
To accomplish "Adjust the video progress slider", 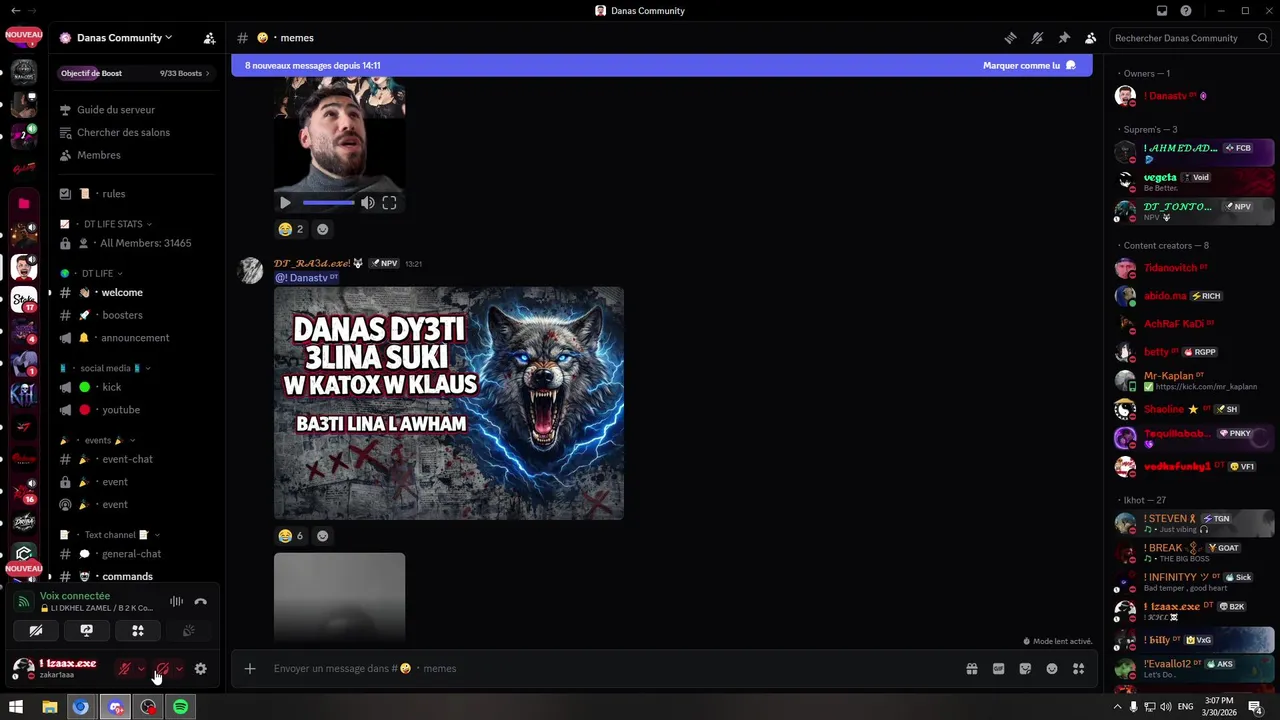I will 328,203.
